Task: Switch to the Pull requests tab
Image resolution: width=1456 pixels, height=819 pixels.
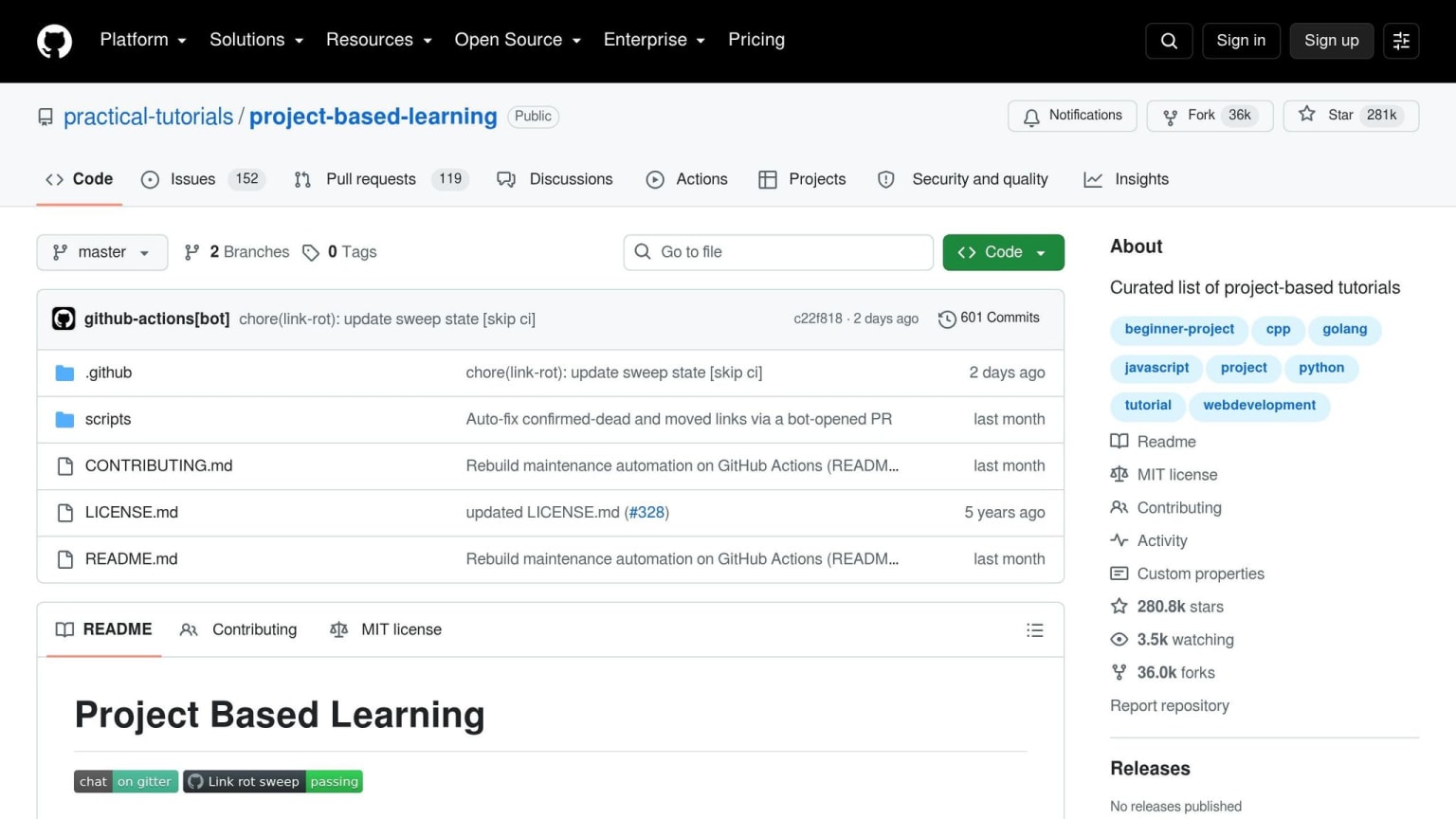Action: point(381,179)
